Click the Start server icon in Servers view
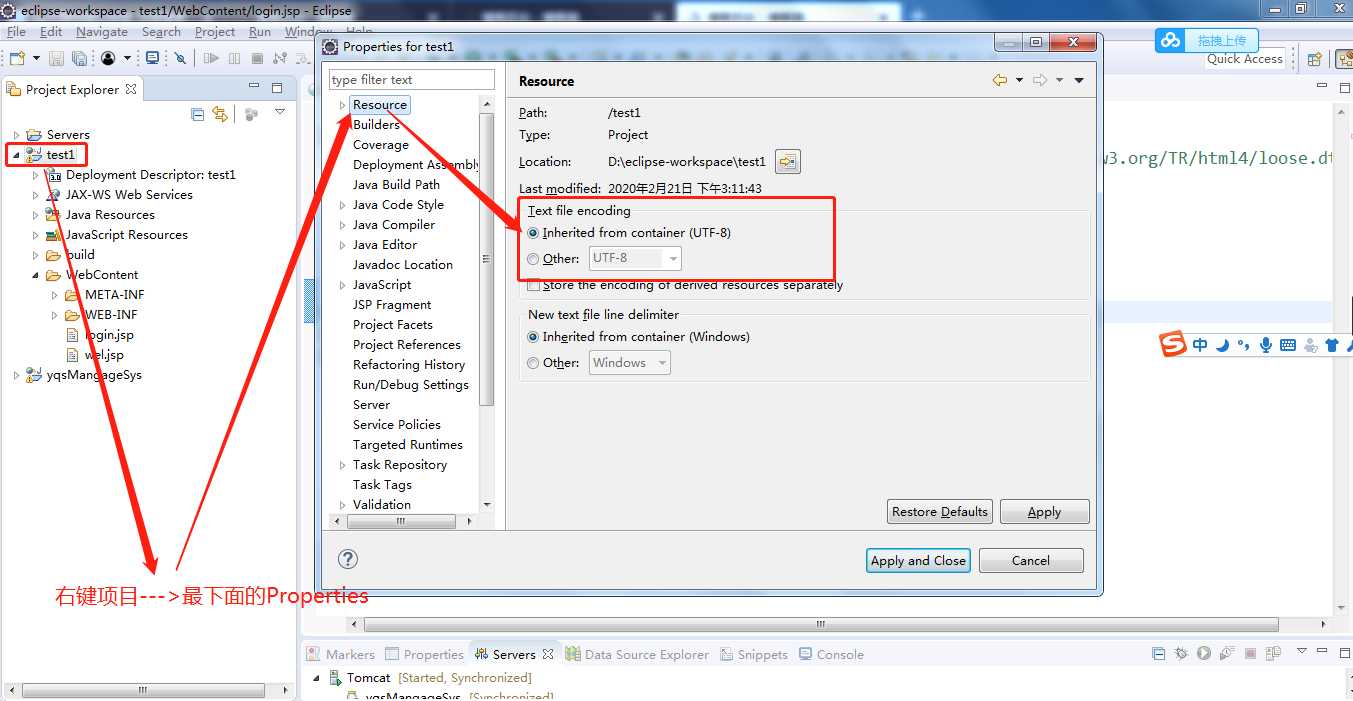 point(1204,653)
